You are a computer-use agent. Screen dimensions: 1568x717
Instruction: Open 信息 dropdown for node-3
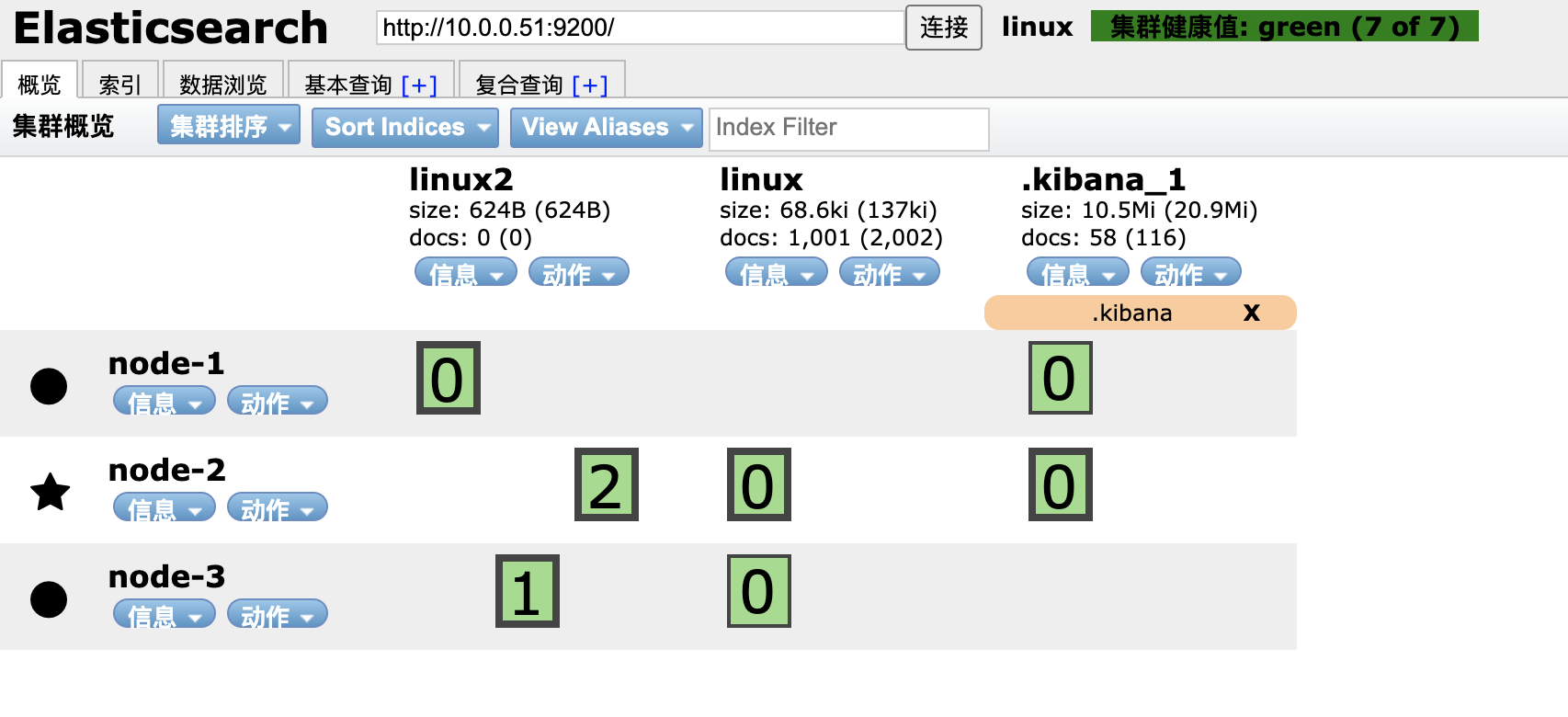[165, 614]
